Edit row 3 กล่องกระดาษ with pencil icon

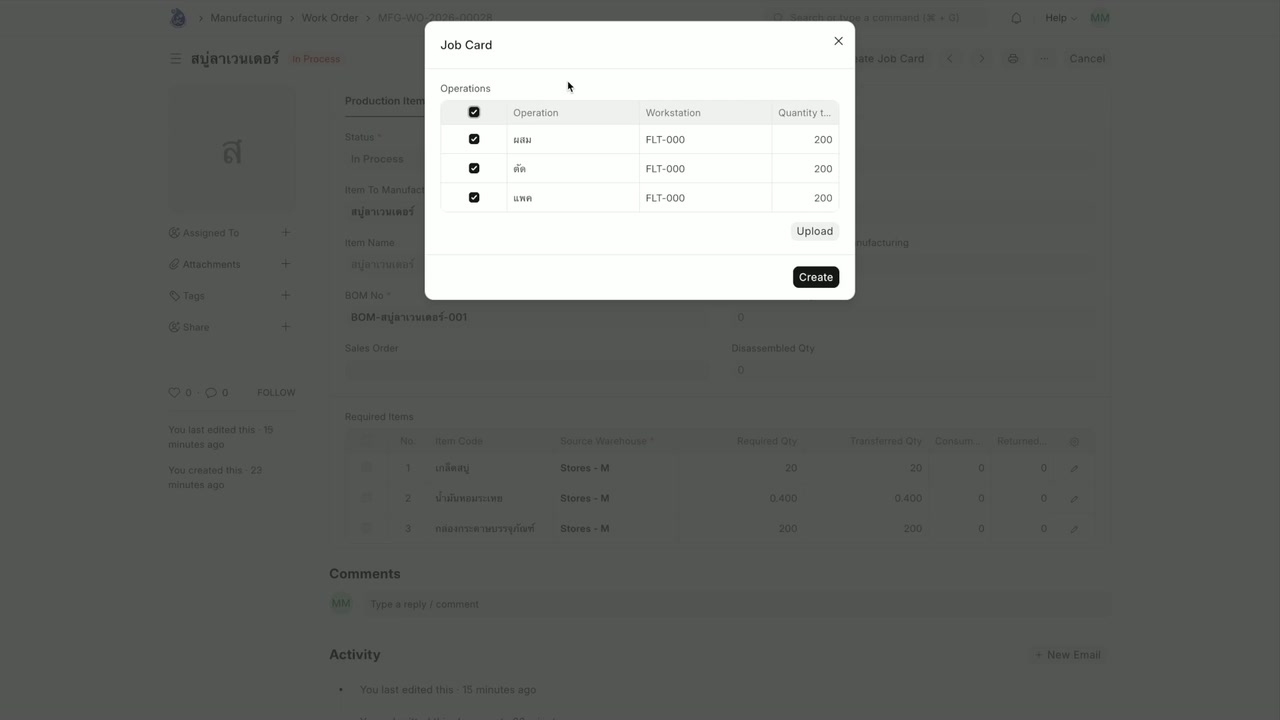click(1074, 529)
